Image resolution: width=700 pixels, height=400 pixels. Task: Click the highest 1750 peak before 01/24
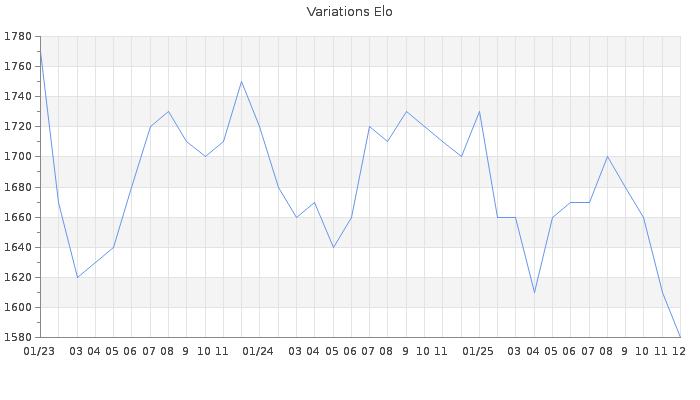[x=241, y=82]
